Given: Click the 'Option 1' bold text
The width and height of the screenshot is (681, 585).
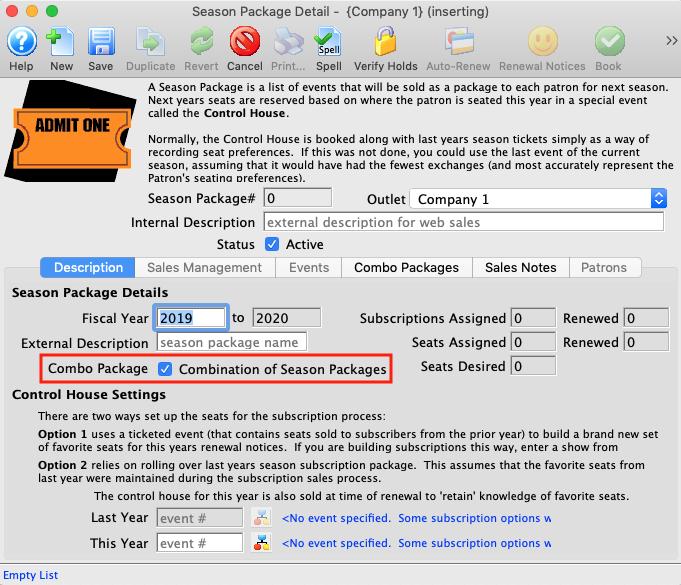Looking at the screenshot, I should pos(63,434).
